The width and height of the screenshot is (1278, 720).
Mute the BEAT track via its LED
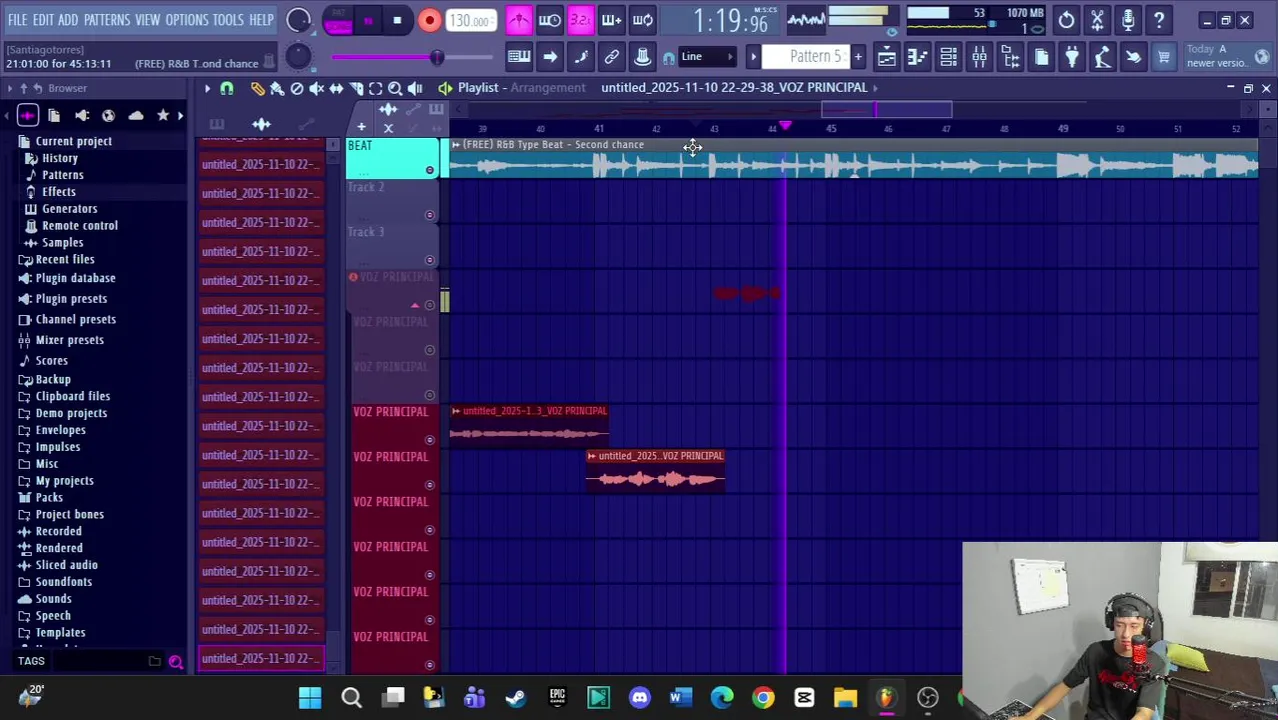tap(430, 170)
